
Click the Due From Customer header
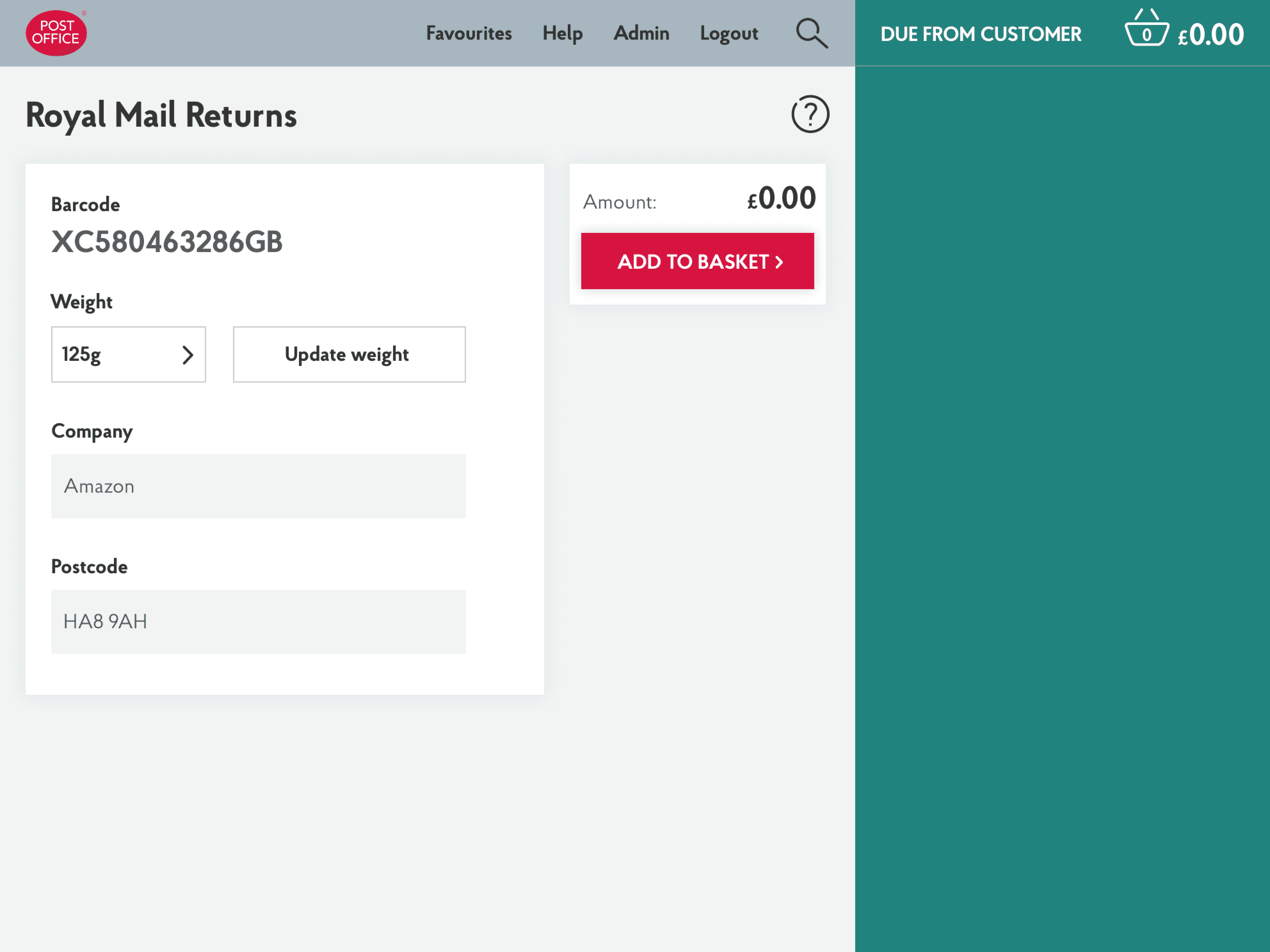(981, 34)
